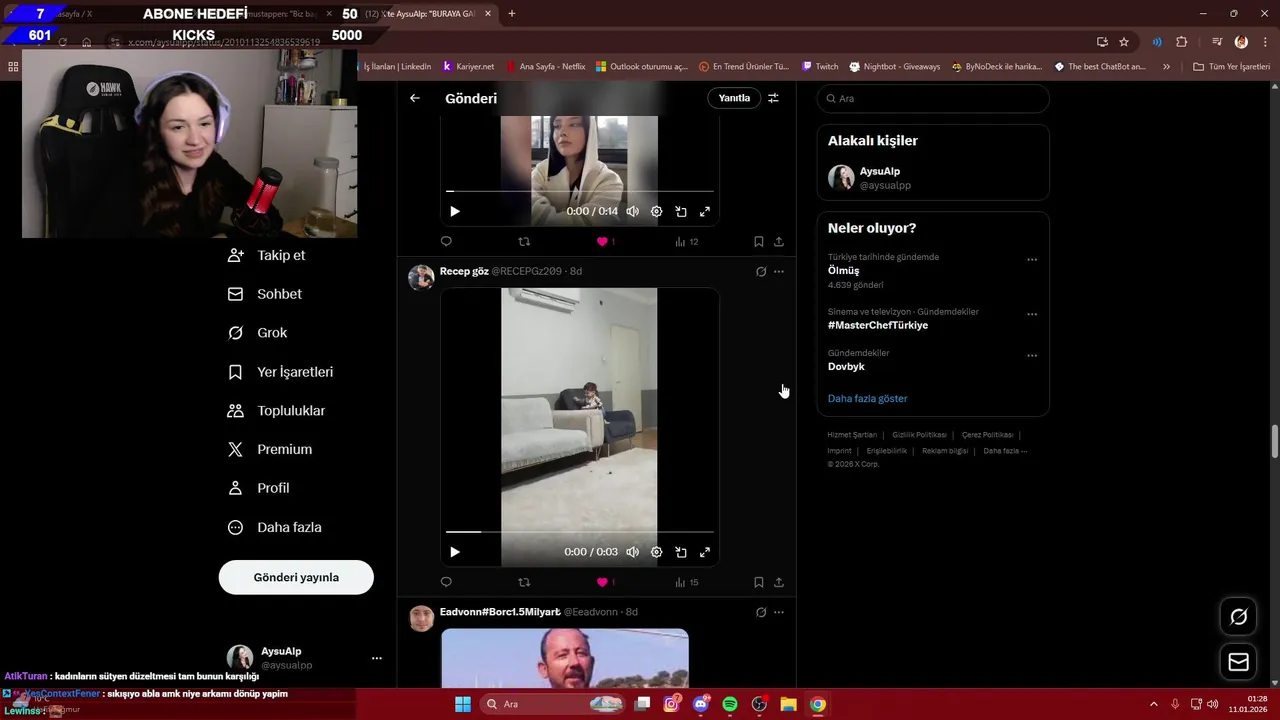The height and width of the screenshot is (720, 1280).
Task: Open more options on Recep göz post
Action: point(778,271)
